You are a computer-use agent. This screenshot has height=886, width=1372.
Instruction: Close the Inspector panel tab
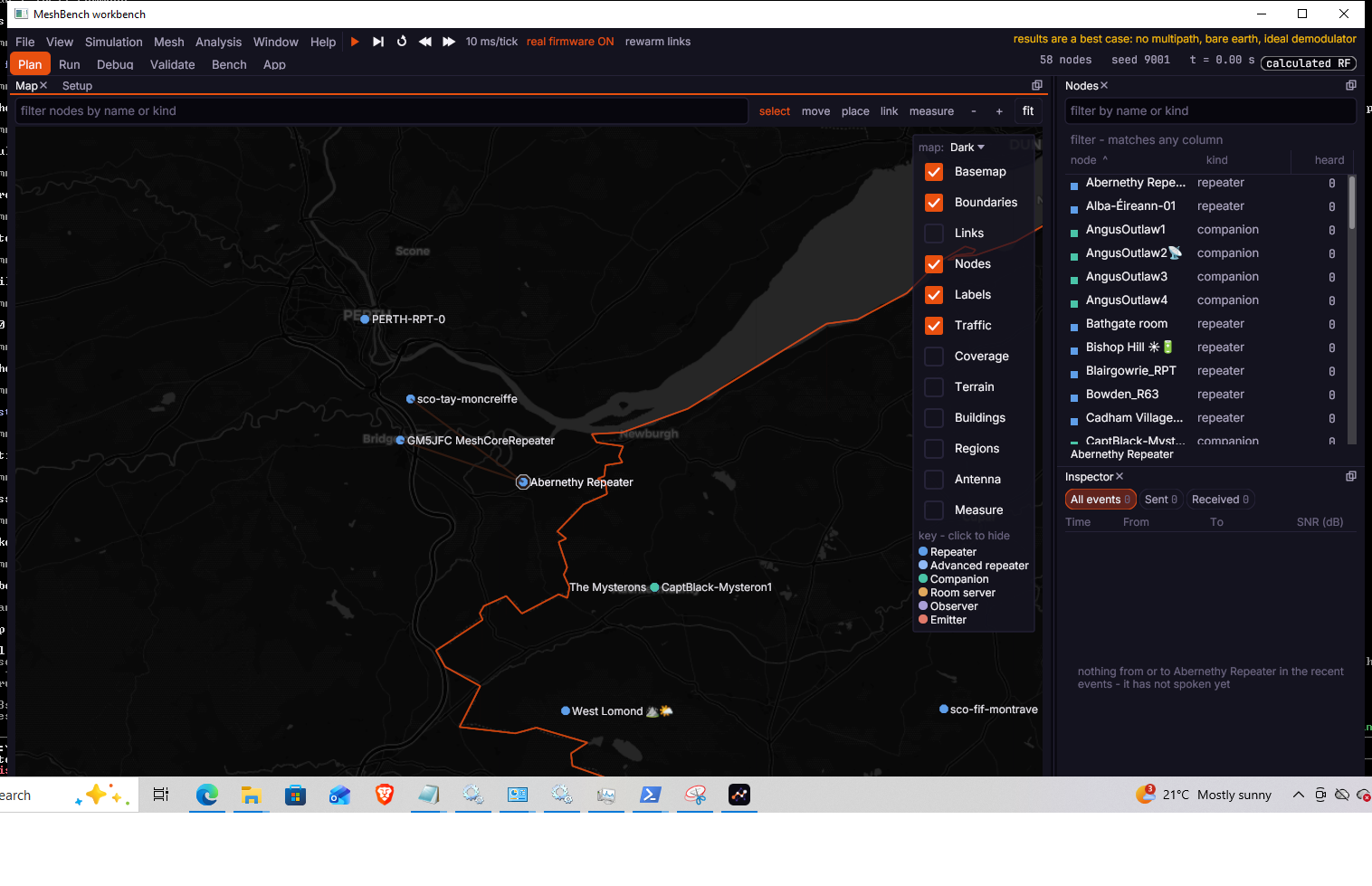tap(1120, 476)
